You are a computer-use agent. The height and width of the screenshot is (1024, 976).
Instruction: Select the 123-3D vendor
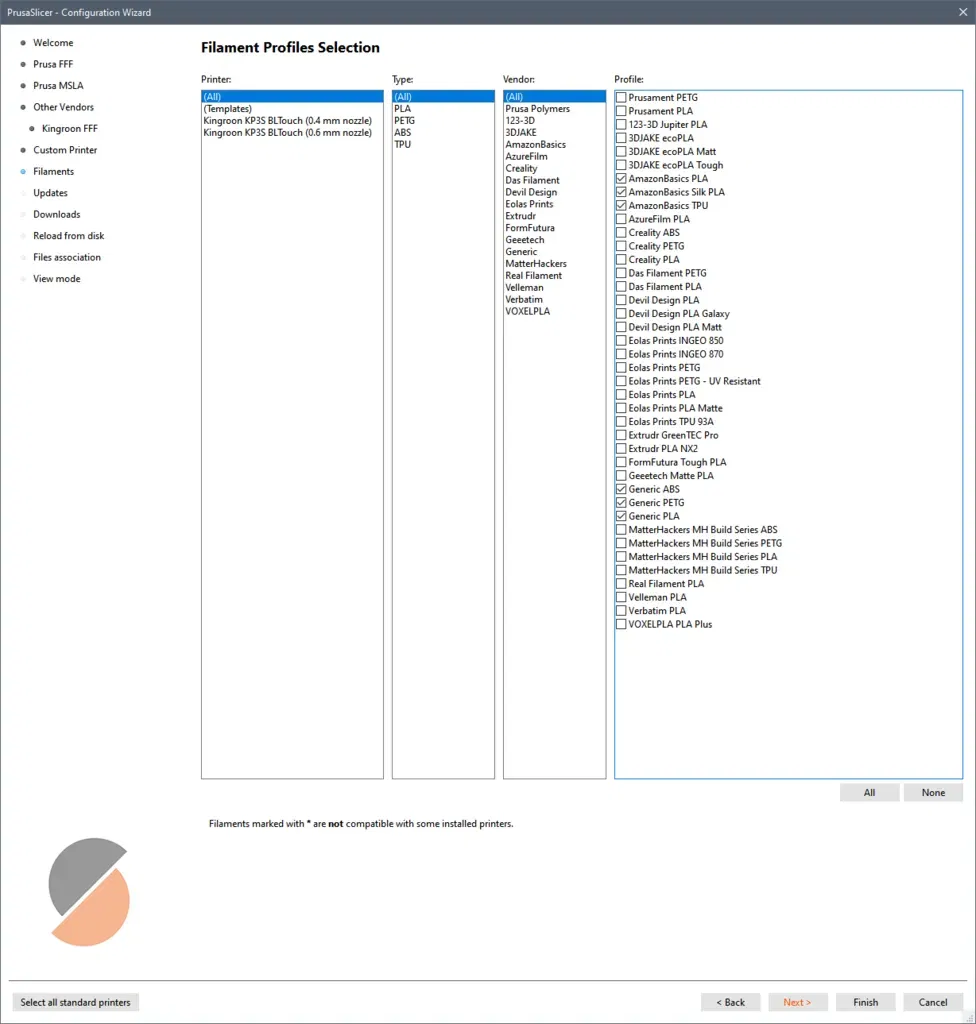(x=554, y=121)
